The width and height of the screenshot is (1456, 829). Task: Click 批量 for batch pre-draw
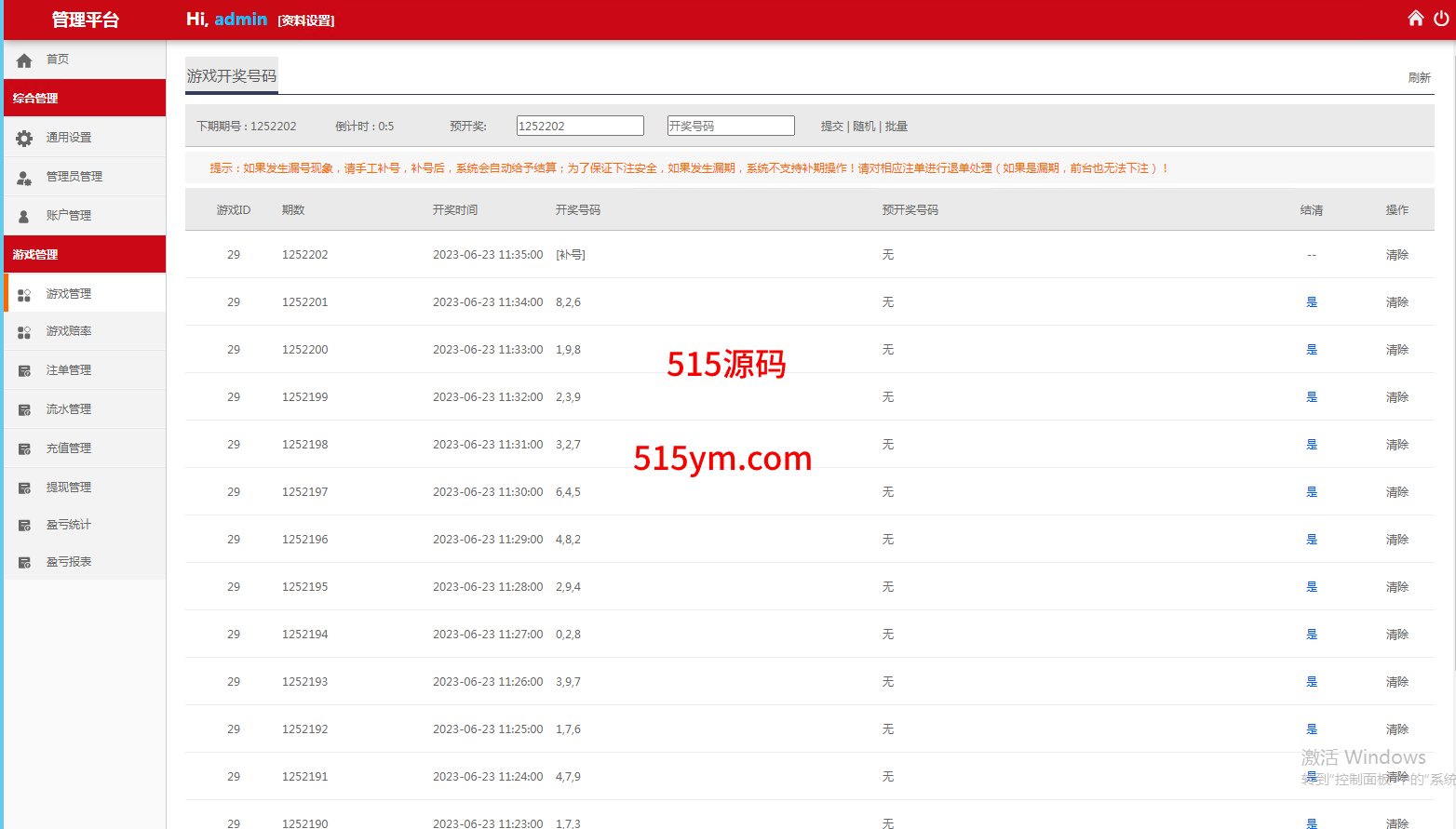[896, 127]
